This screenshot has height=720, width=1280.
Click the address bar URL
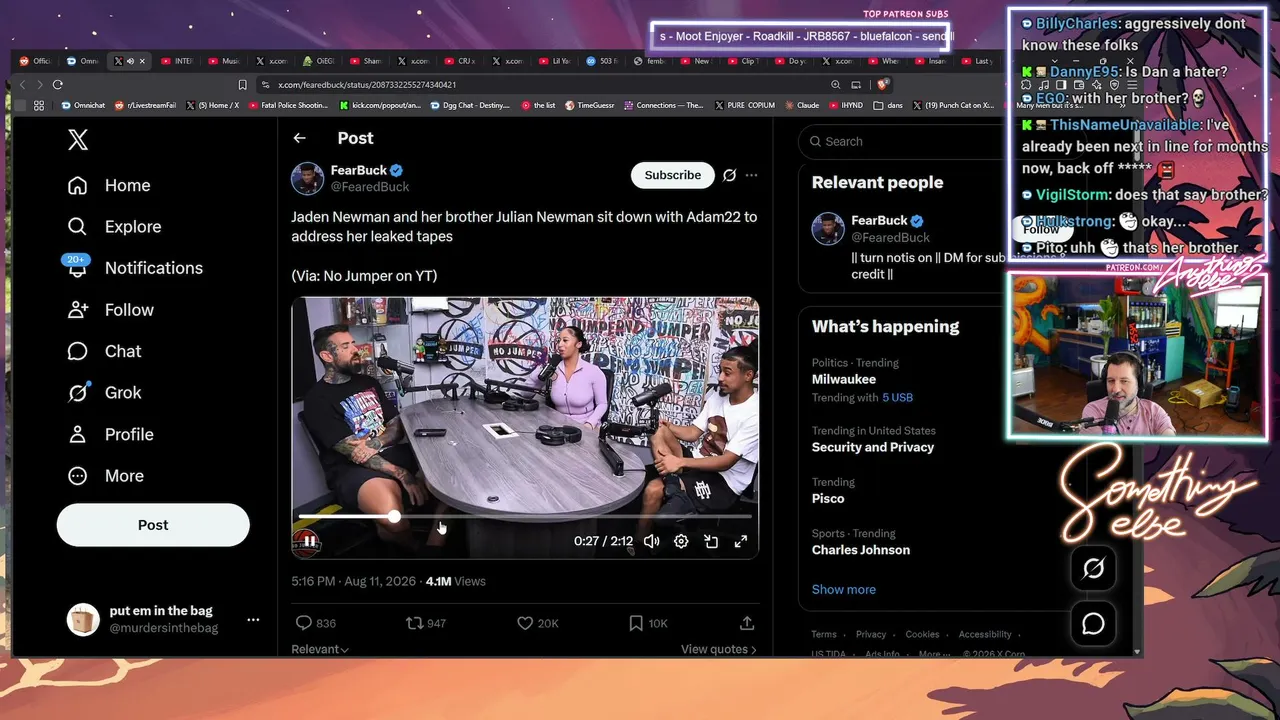[x=366, y=85]
